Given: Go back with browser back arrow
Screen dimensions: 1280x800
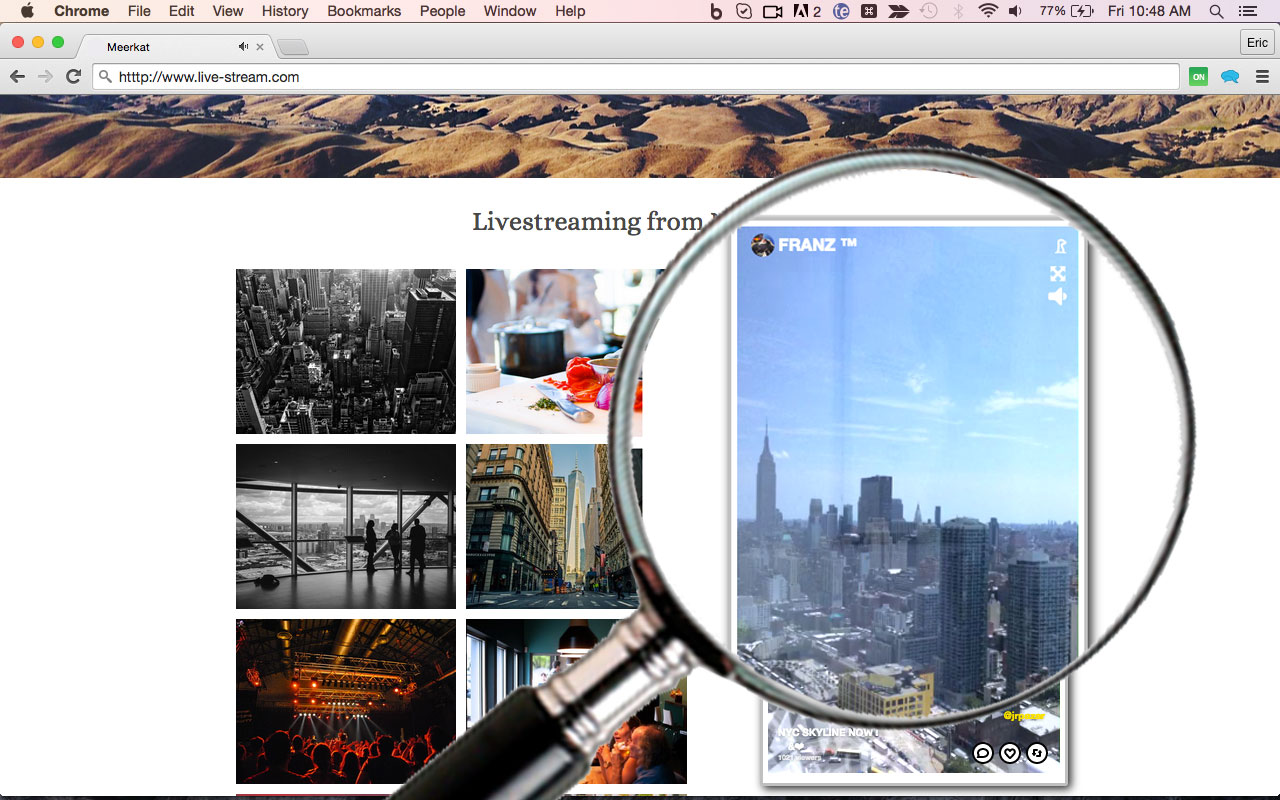Looking at the screenshot, I should click(x=17, y=77).
